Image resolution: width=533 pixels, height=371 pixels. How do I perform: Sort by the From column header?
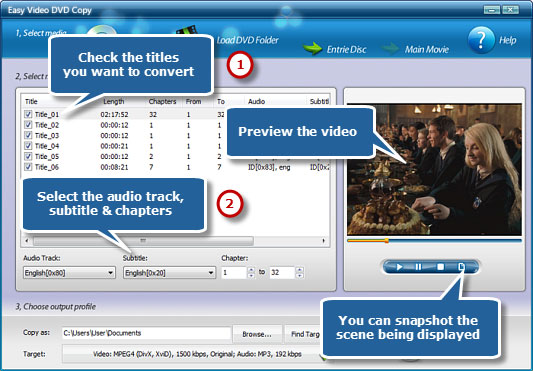coord(193,101)
